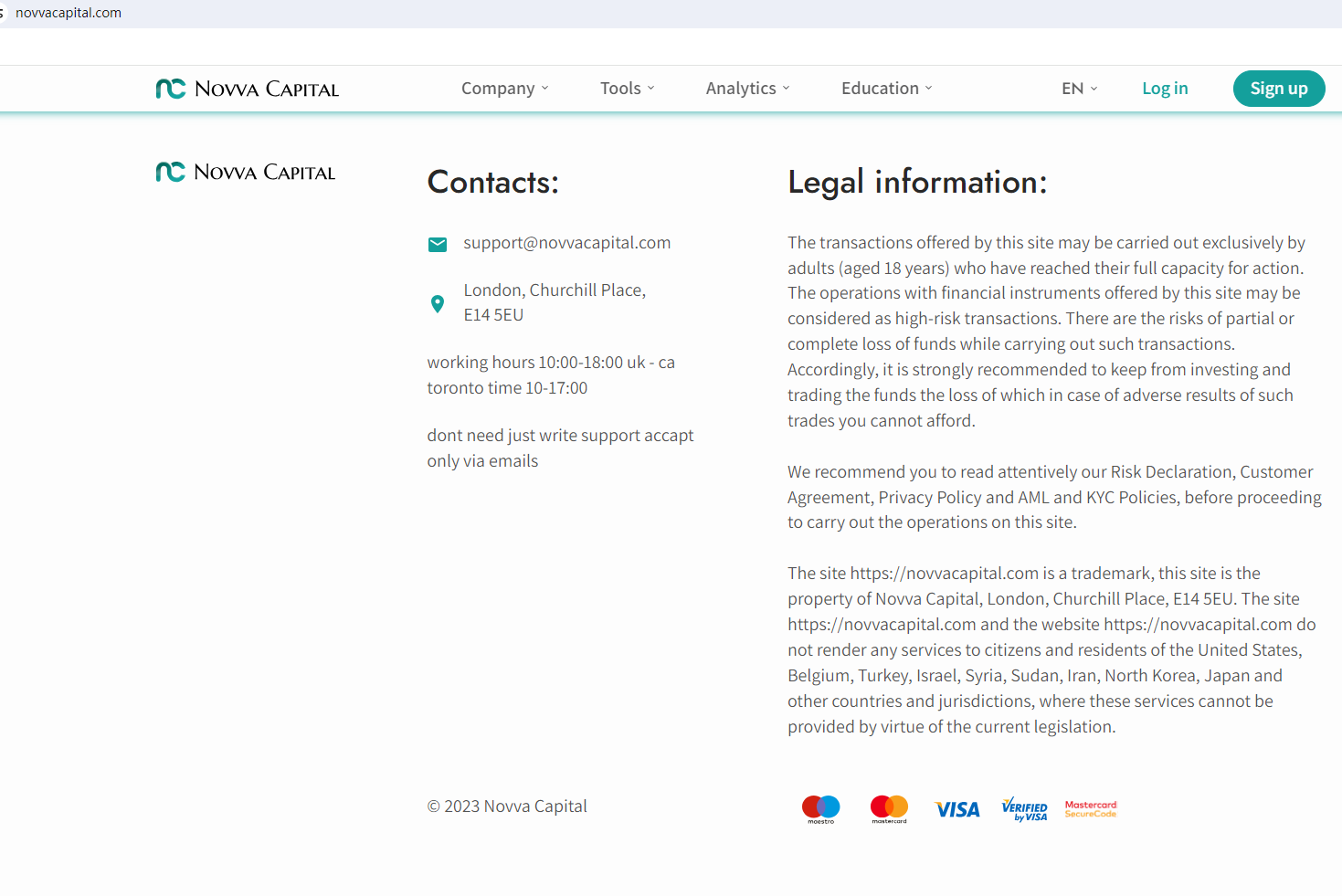Click the Legal information: heading

[x=918, y=183]
